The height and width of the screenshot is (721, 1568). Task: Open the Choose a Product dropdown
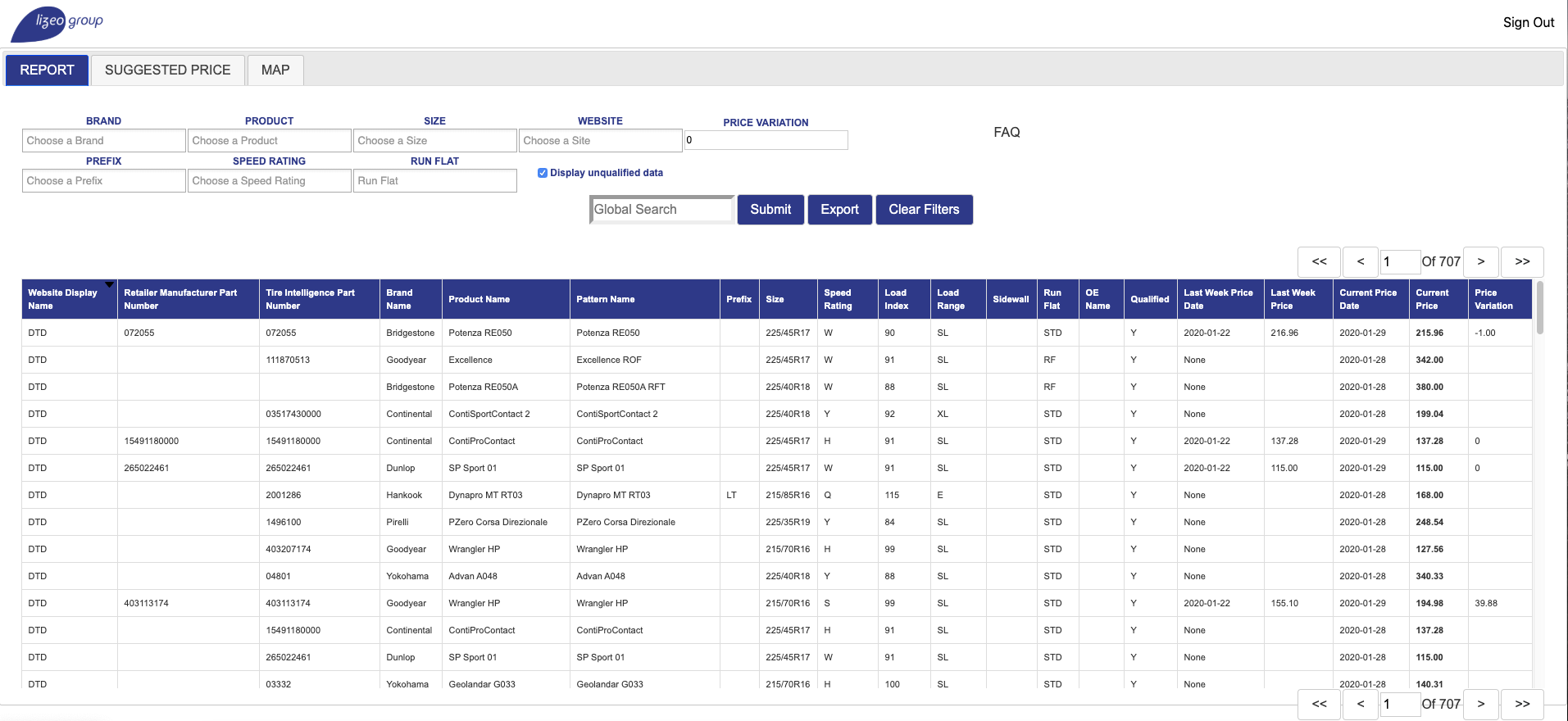pos(270,141)
